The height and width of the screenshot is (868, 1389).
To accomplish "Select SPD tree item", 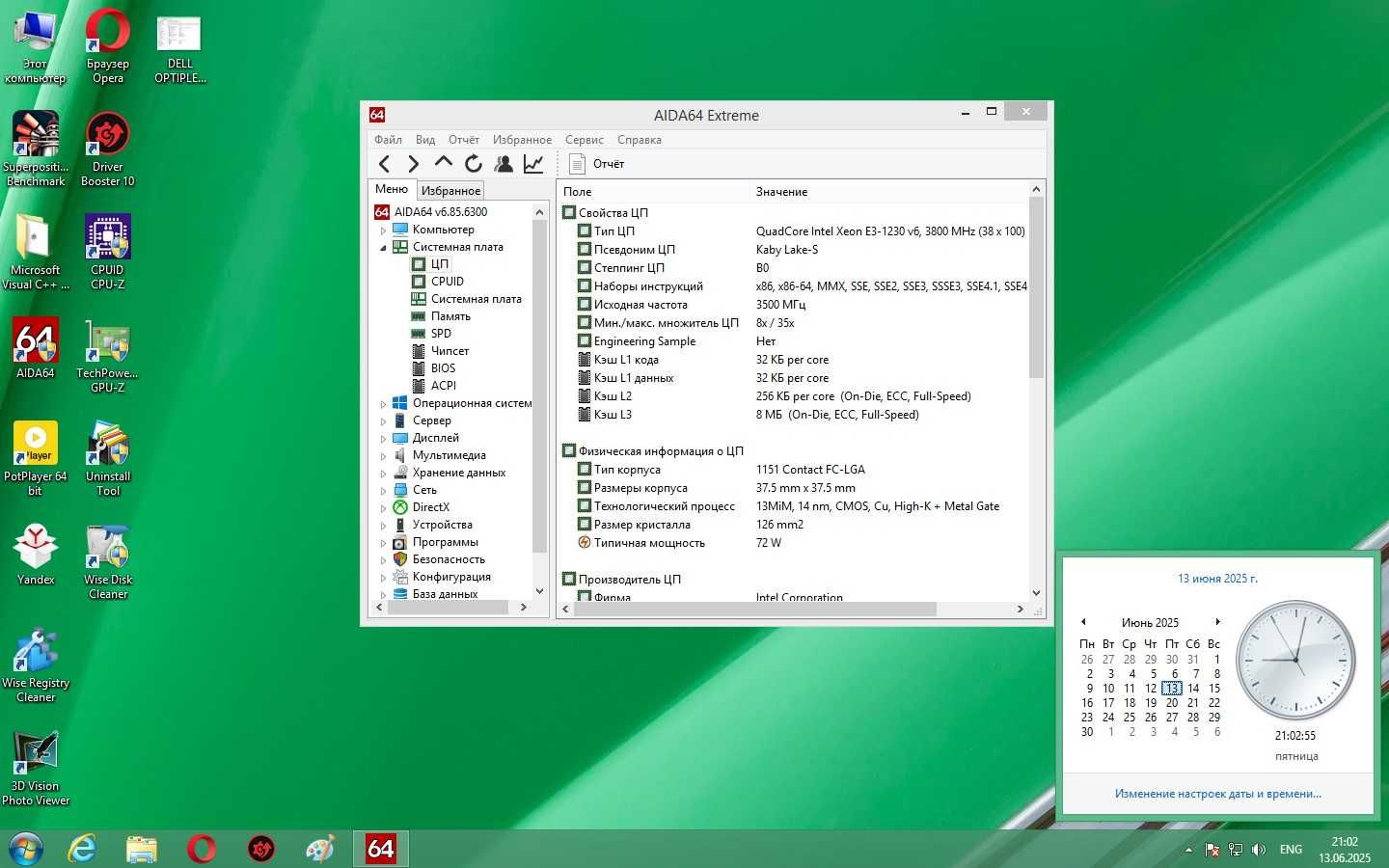I will 441,334.
